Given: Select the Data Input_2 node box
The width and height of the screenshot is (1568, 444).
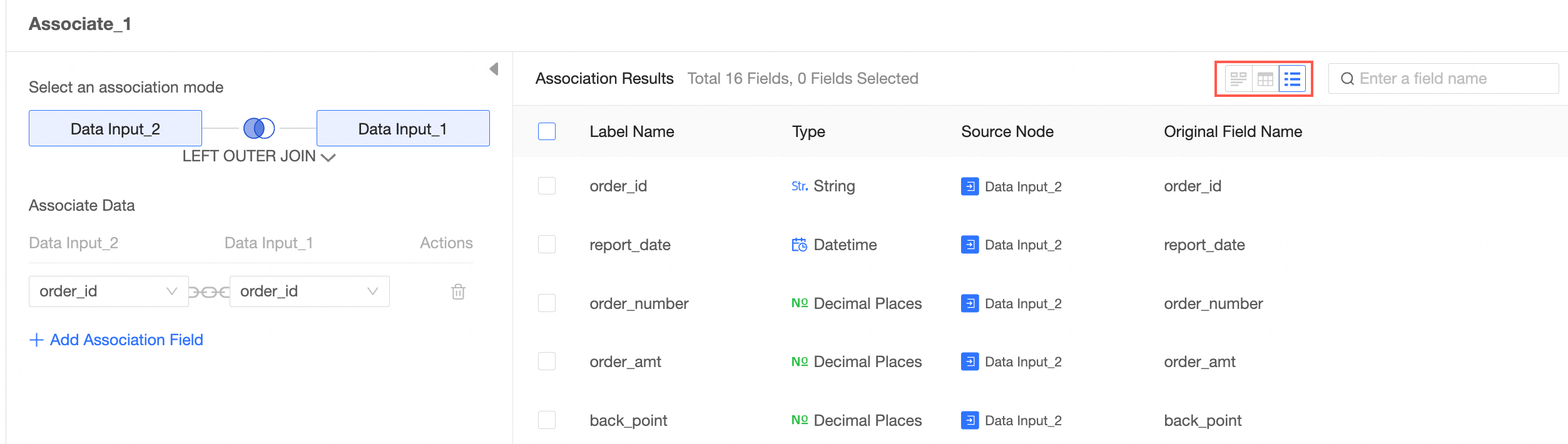Looking at the screenshot, I should [115, 128].
